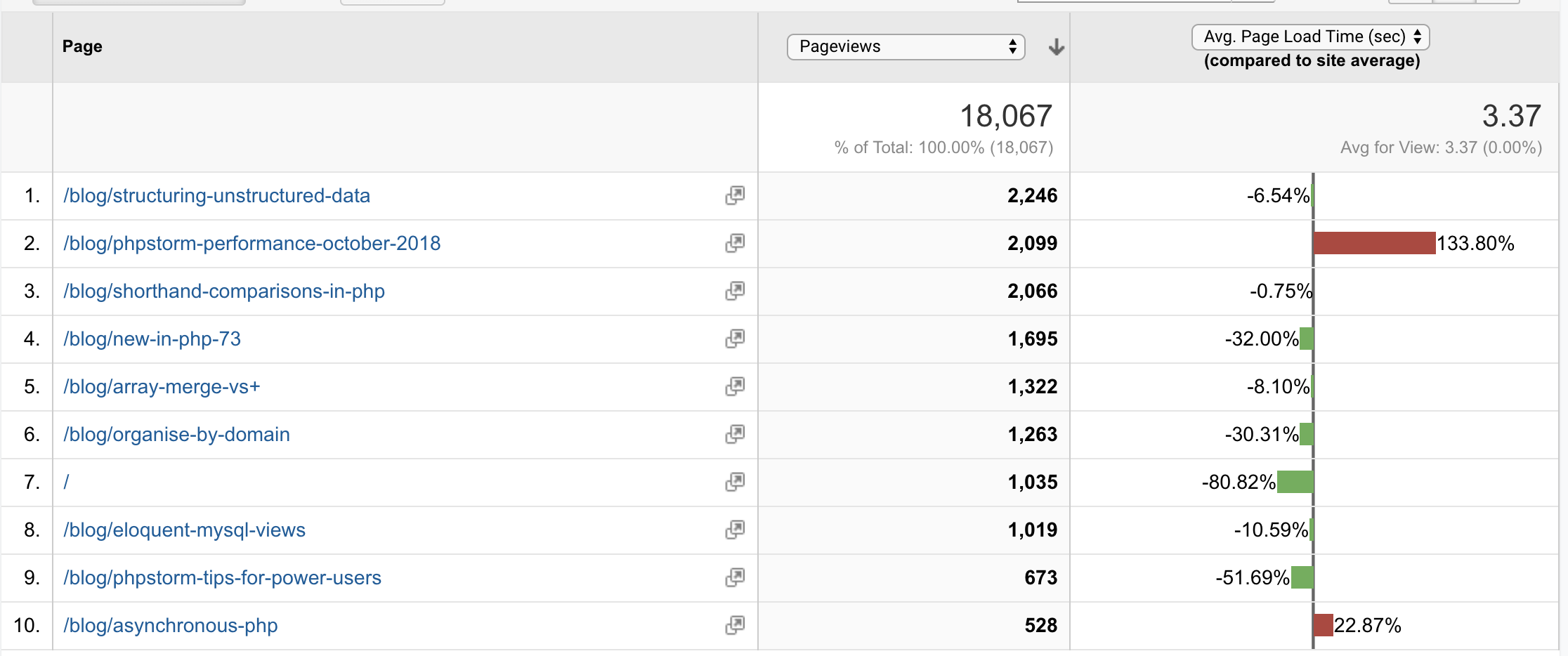Open the Avg. Page Load Time dropdown
Viewport: 1568px width, 656px height.
point(1310,37)
